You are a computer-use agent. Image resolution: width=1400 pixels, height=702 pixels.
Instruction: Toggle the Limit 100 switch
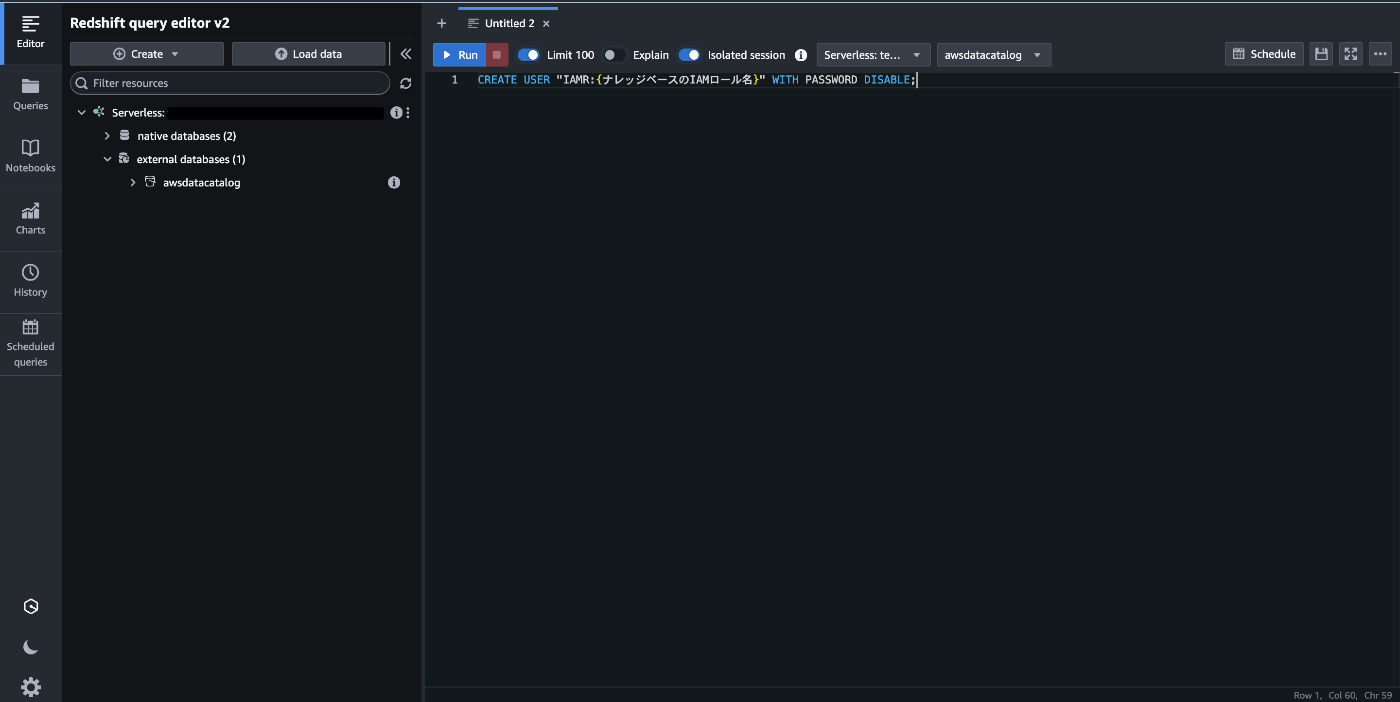coord(529,55)
